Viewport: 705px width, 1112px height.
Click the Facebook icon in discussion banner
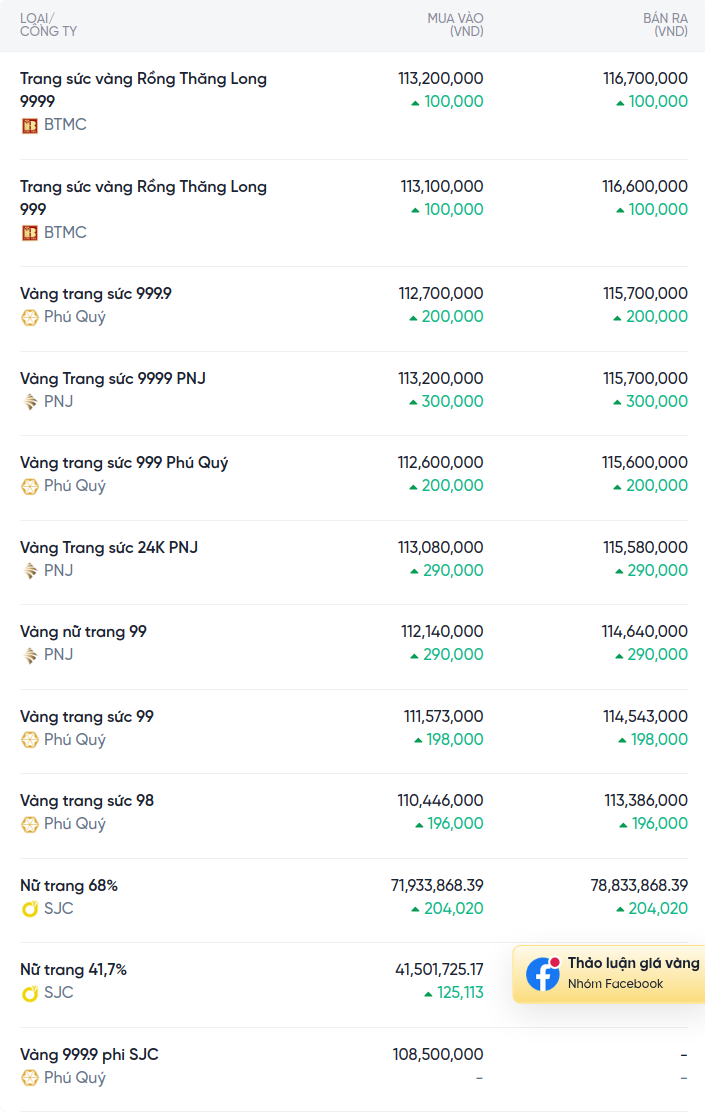(x=543, y=974)
